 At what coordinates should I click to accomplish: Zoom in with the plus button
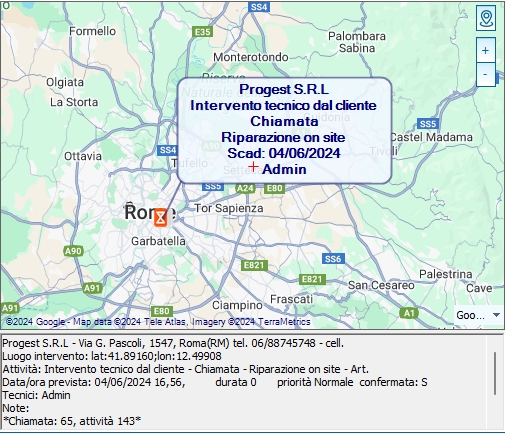click(486, 50)
